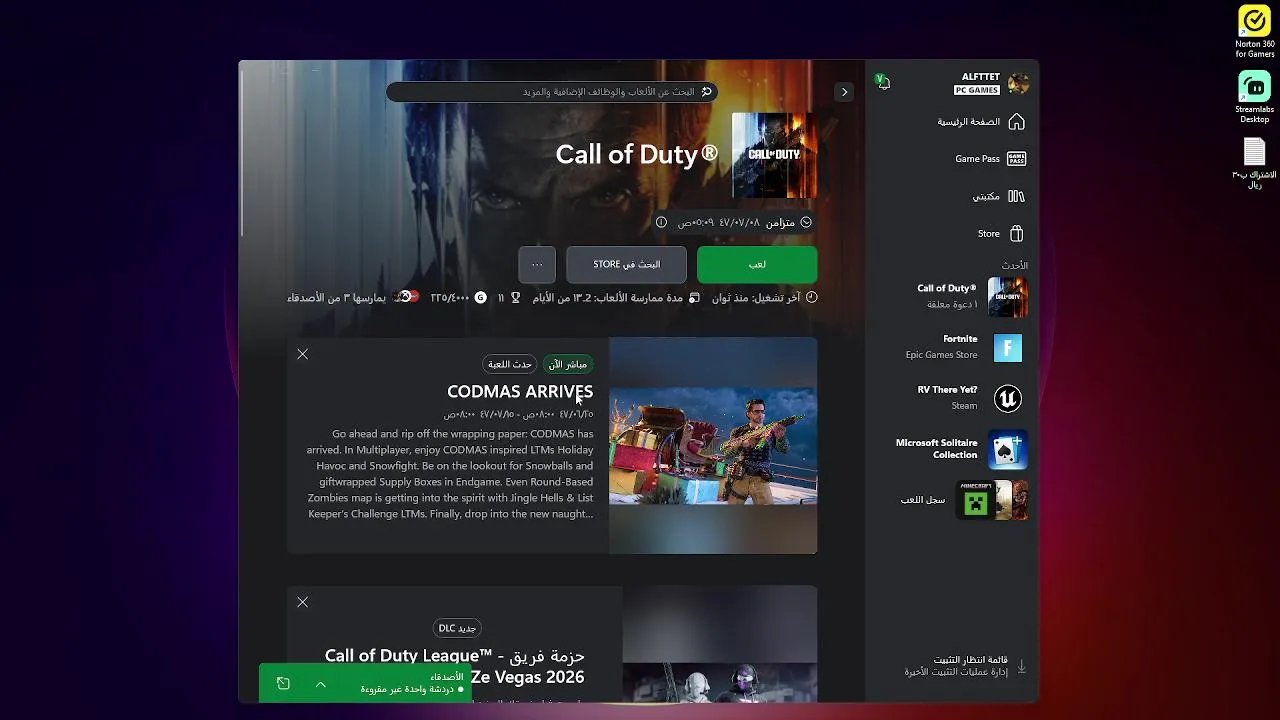The width and height of the screenshot is (1280, 720).
Task: Open the ALFTTET profile avatar
Action: pyautogui.click(x=1018, y=84)
